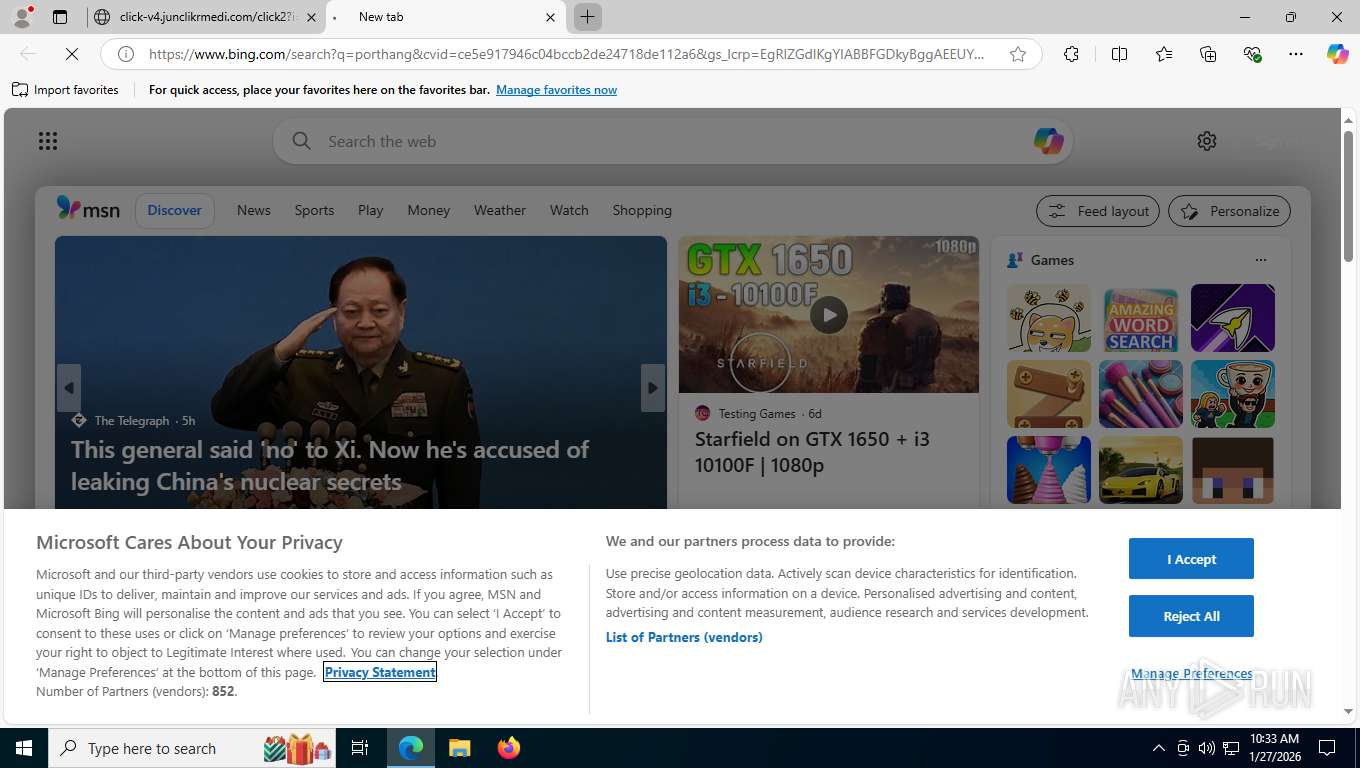Open a new tab with plus button
The width and height of the screenshot is (1360, 768).
pyautogui.click(x=587, y=17)
